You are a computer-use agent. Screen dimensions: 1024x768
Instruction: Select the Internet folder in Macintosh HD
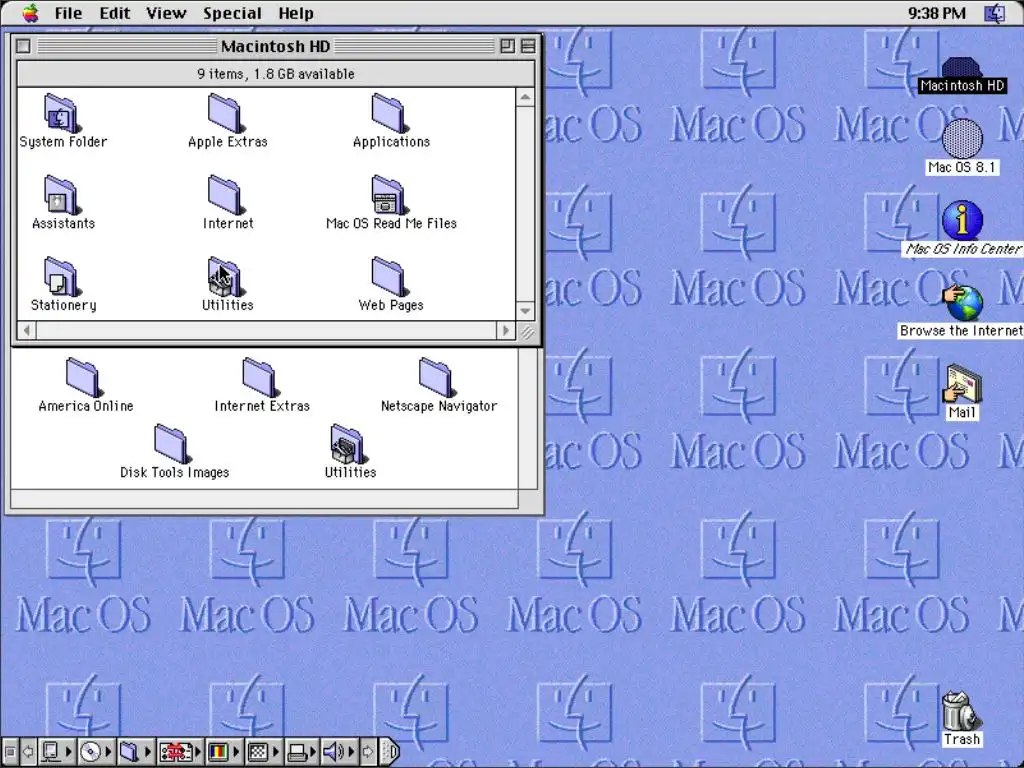(225, 195)
